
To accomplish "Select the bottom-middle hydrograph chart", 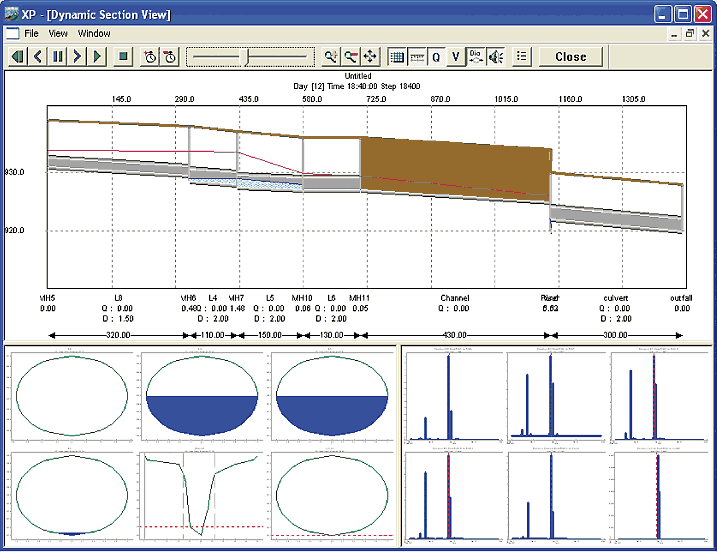I will [556, 495].
